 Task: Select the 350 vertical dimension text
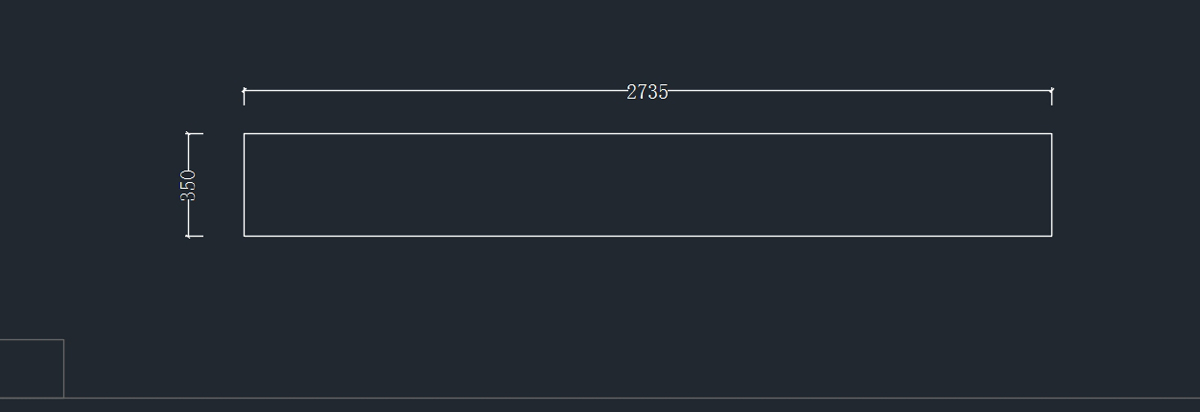click(188, 185)
